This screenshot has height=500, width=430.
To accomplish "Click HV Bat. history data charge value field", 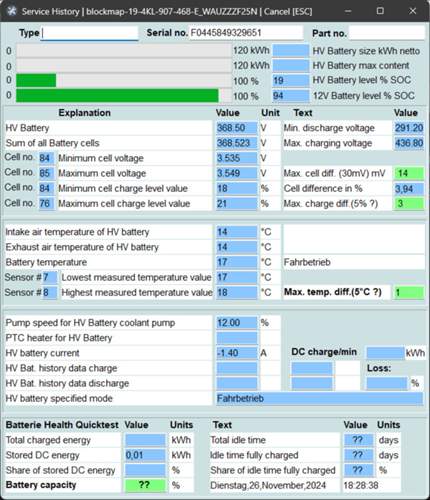I will 237,368.
